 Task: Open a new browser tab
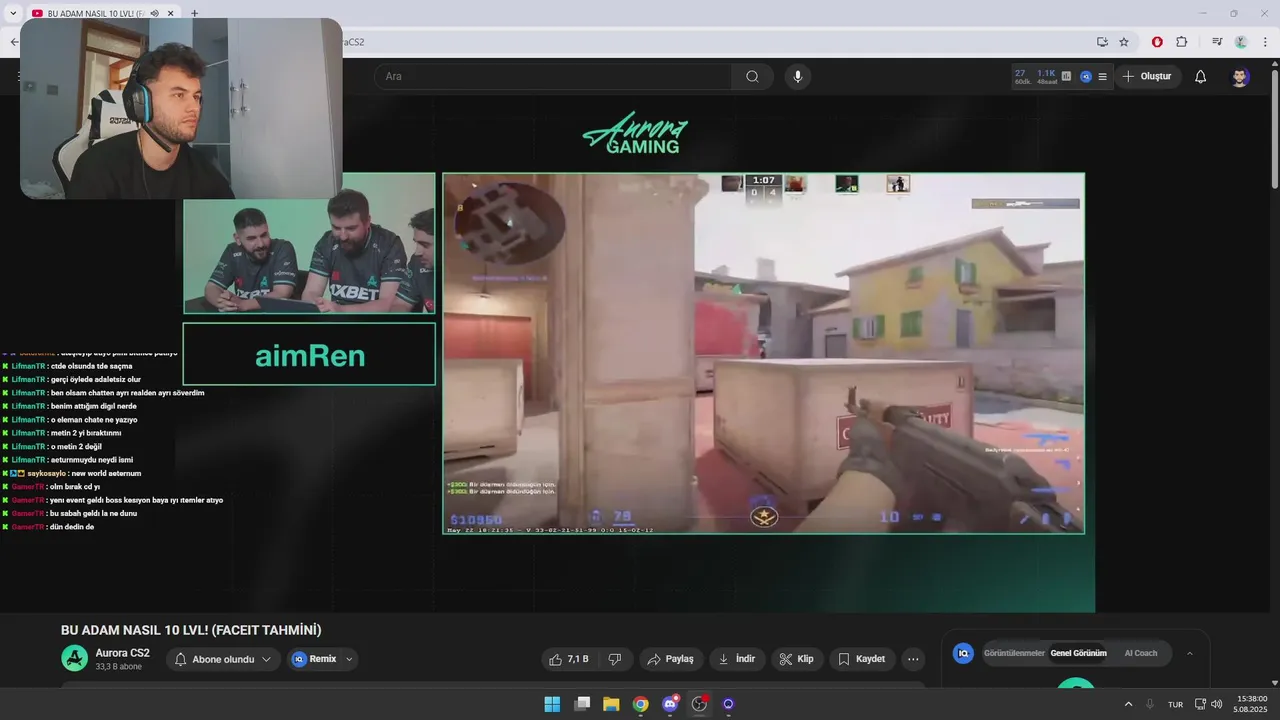(194, 13)
